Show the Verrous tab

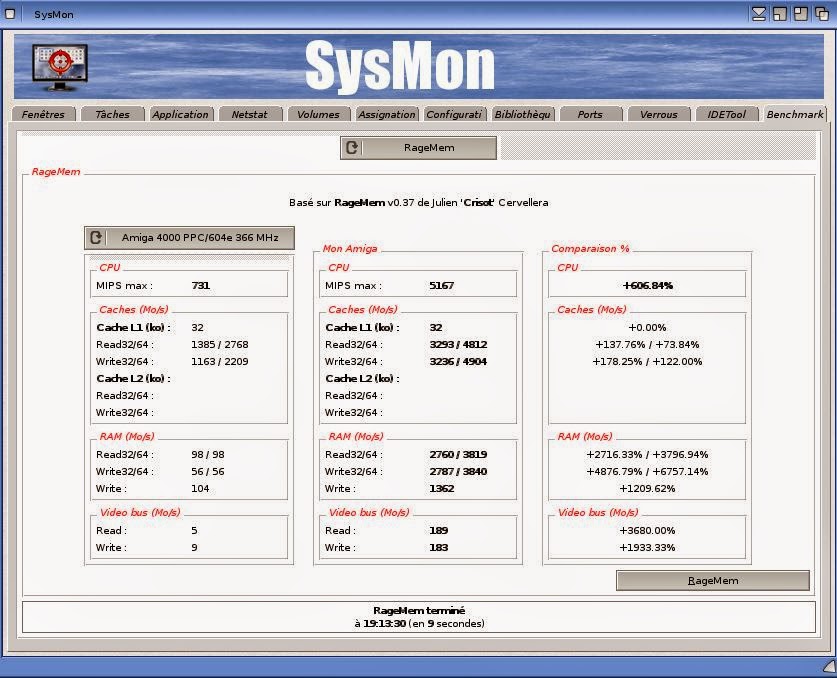[659, 114]
